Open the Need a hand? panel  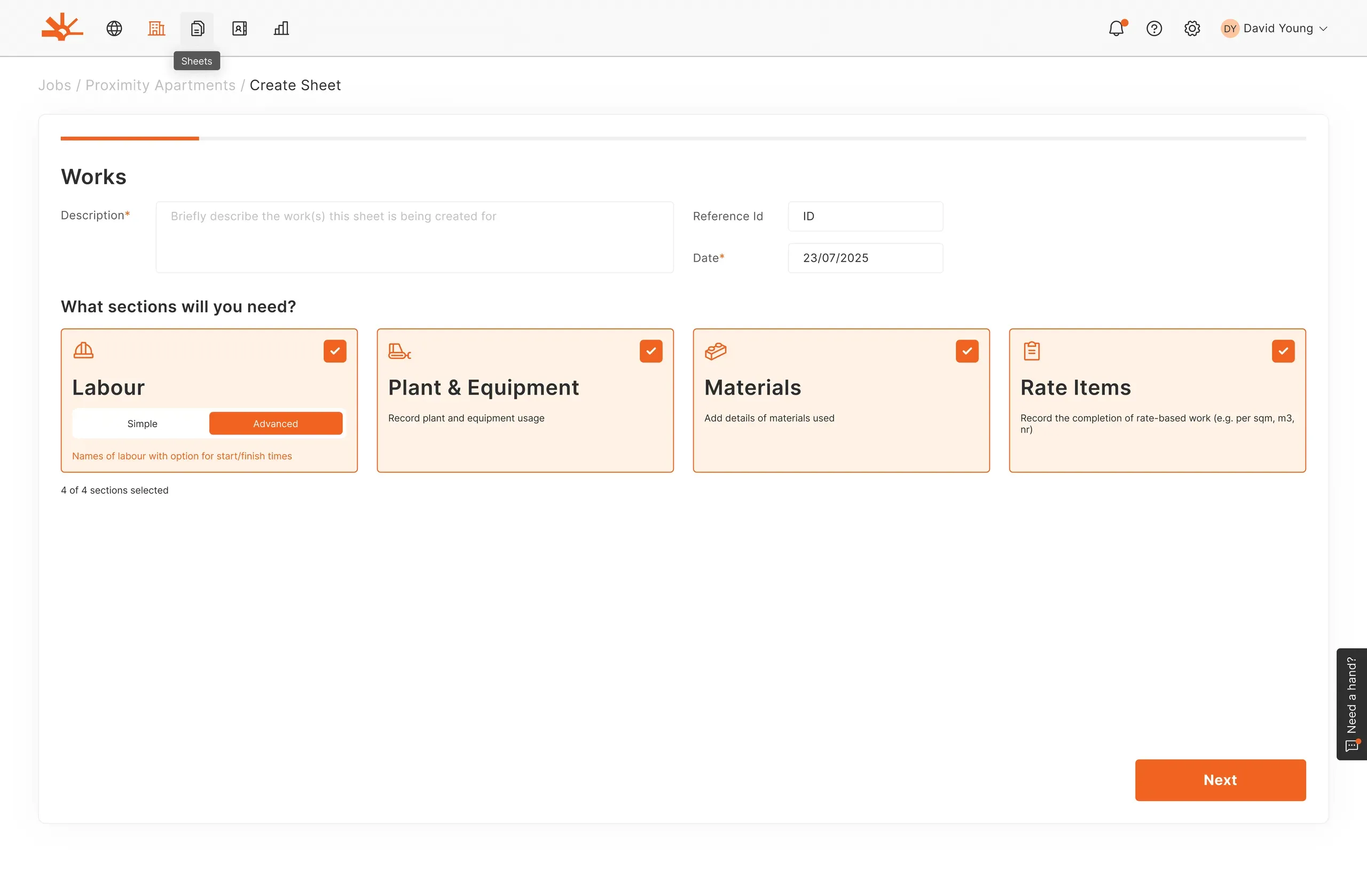[x=1352, y=704]
